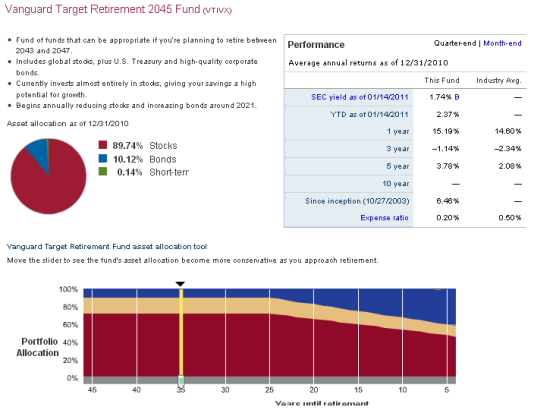Click the 5 years tick label on the axis
Screen dimensions: 550x410
coord(447,390)
